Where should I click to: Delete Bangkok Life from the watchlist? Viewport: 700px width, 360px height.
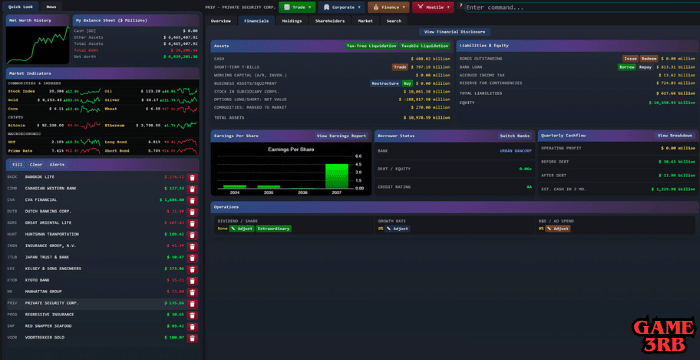pos(192,177)
